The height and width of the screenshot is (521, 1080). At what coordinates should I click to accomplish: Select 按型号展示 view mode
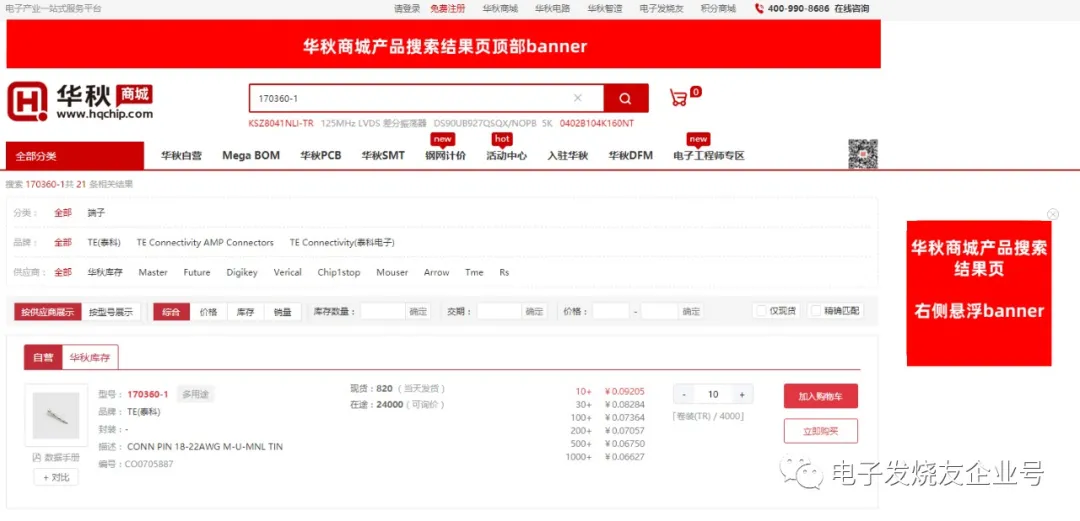click(x=111, y=311)
